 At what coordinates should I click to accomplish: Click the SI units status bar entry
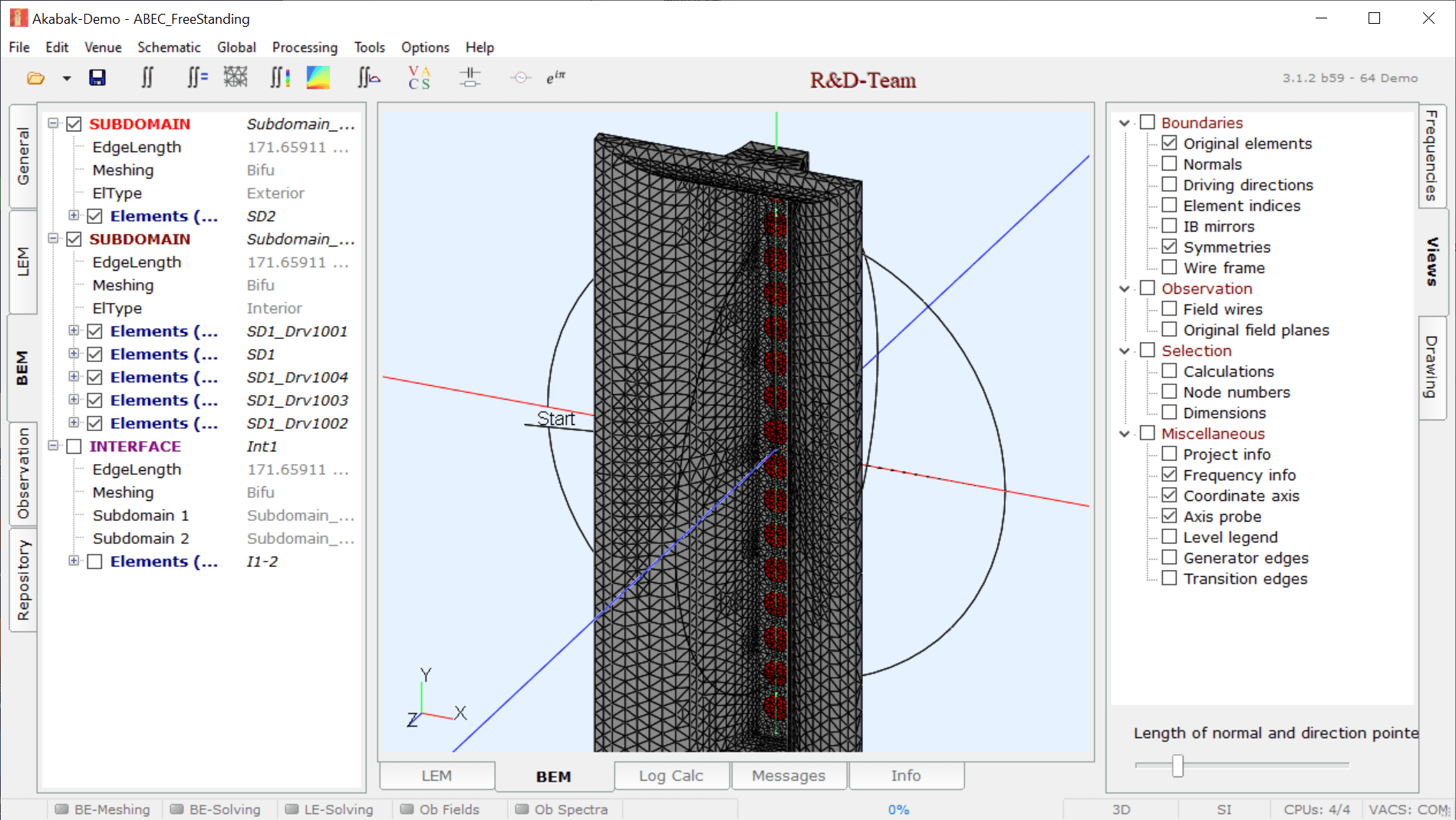pyautogui.click(x=1224, y=809)
